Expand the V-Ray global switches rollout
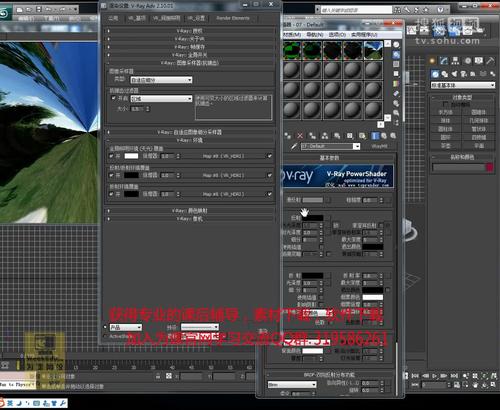The width and height of the screenshot is (500, 410). [x=190, y=55]
